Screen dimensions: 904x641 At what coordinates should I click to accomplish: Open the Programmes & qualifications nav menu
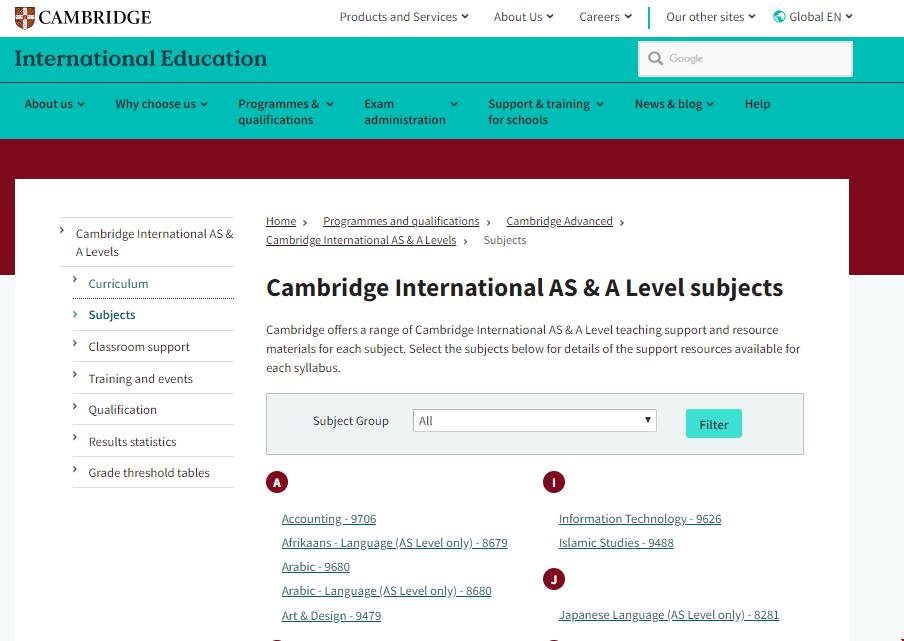pos(285,111)
